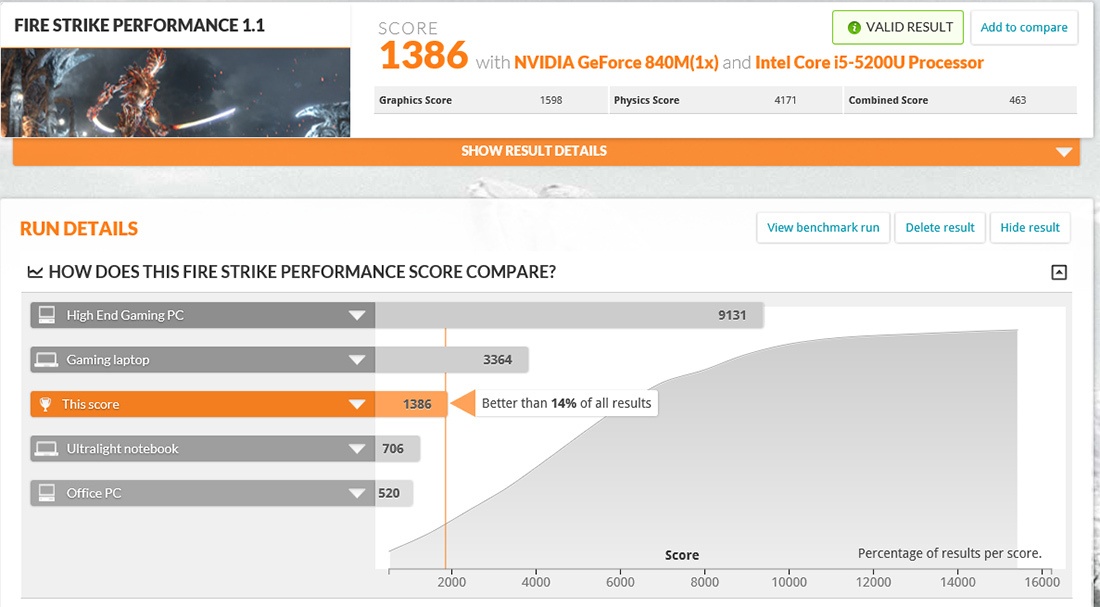Click the Valid Result badge
Viewport: 1100px width, 607px height.
898,27
